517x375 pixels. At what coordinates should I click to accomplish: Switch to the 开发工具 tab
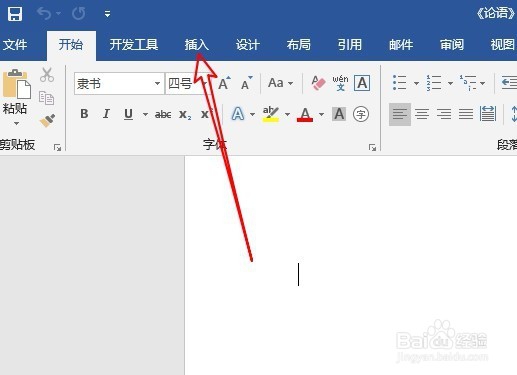point(134,44)
